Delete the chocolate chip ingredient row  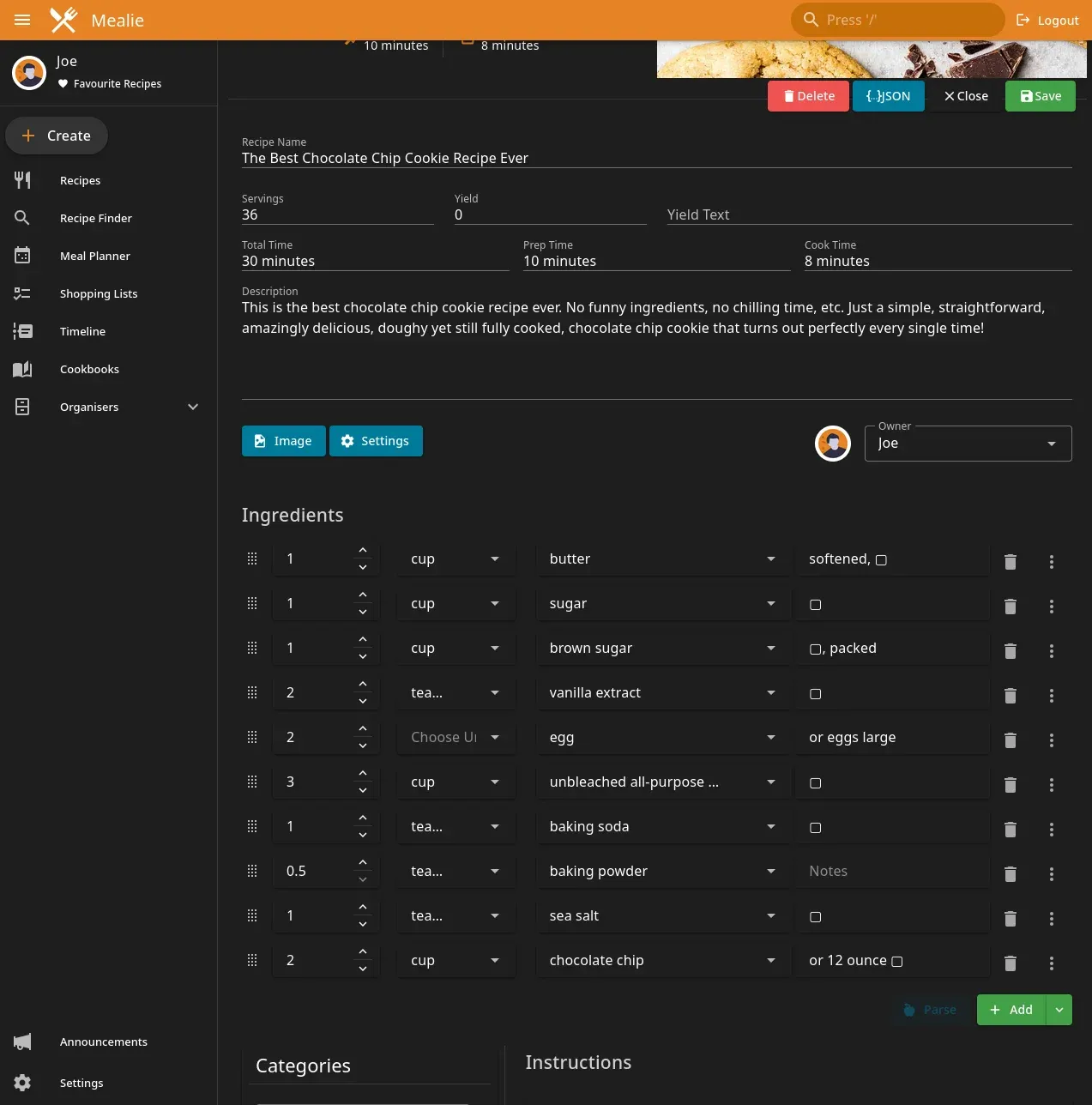1011,963
